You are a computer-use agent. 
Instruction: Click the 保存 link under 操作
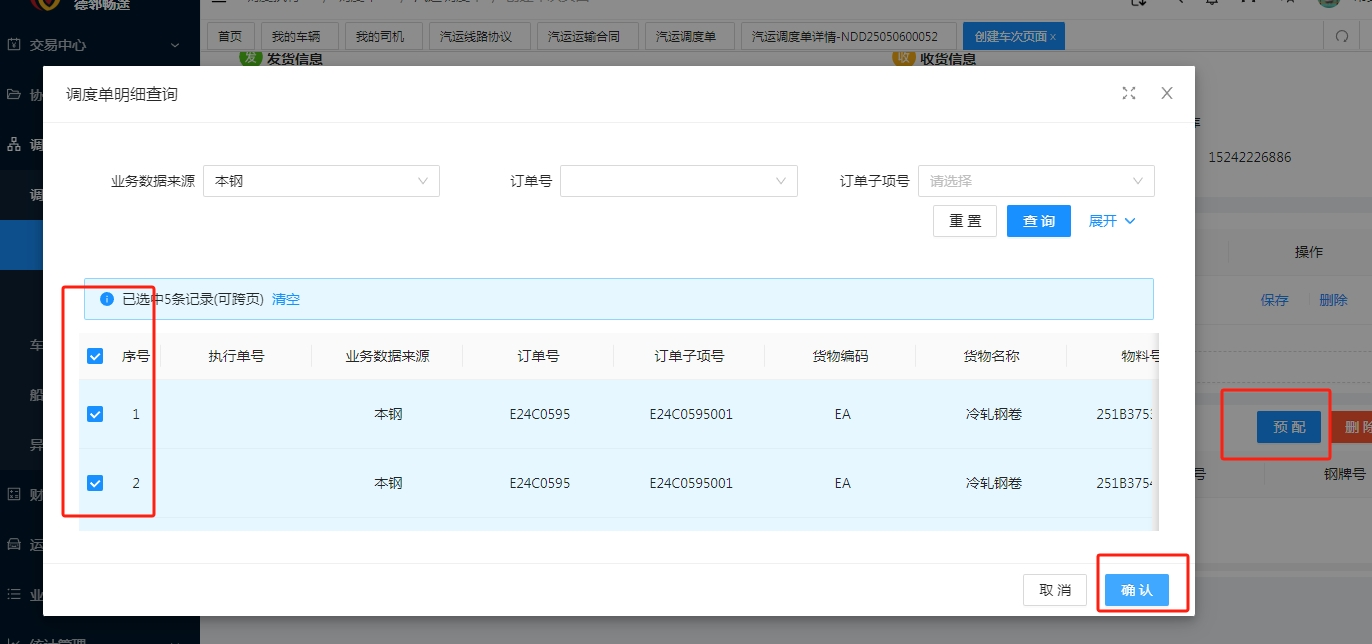pos(1275,300)
